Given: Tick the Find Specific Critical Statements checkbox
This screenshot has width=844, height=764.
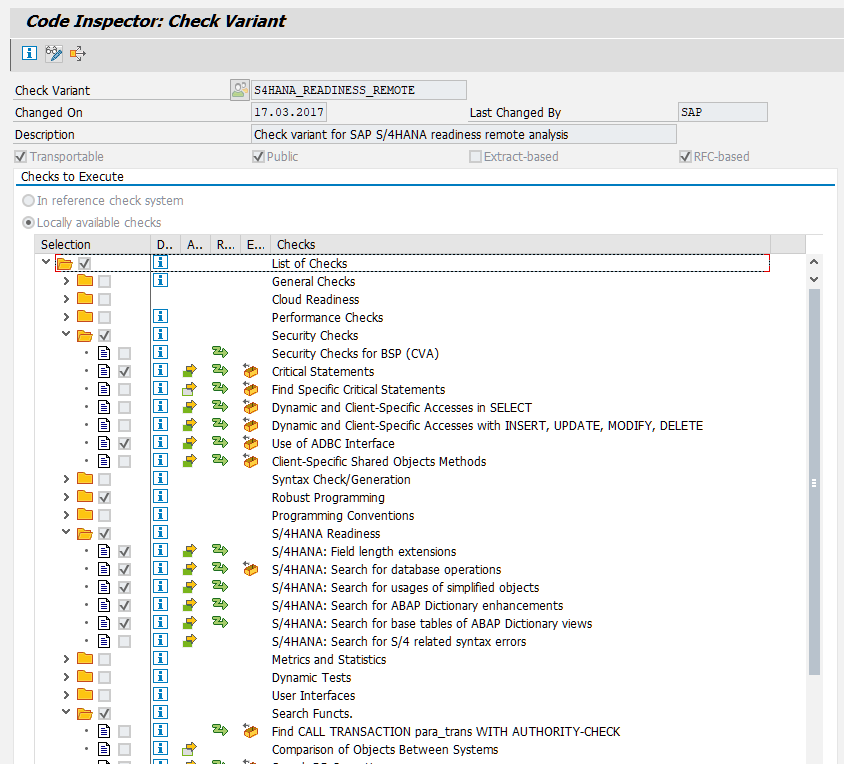Looking at the screenshot, I should point(124,389).
